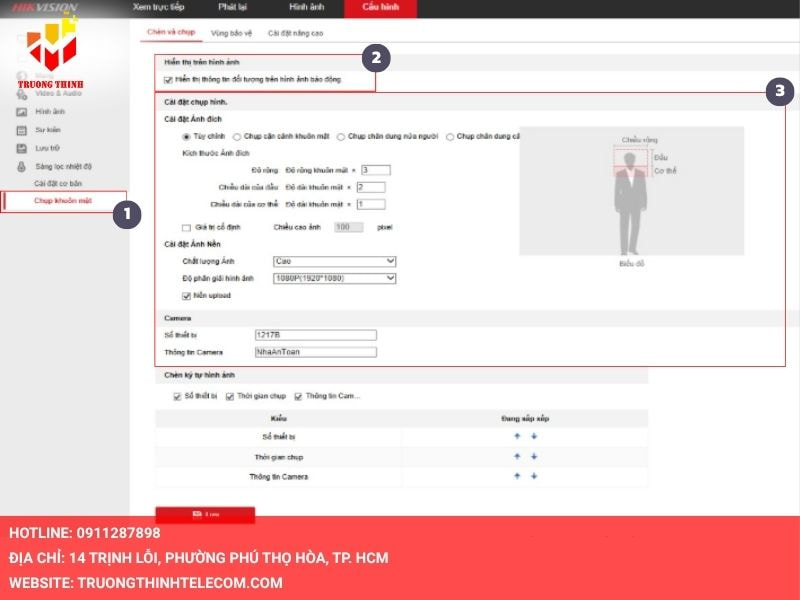Viewport: 800px width, 600px height.
Task: Move the Số thiết bị row up
Action: pyautogui.click(x=517, y=437)
